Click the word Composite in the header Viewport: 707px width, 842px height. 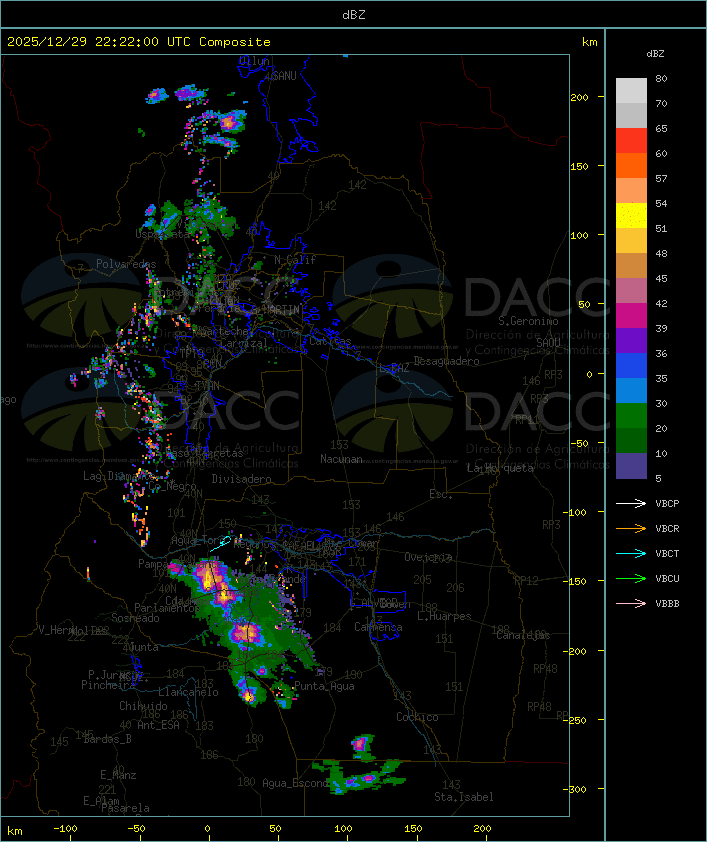(235, 42)
